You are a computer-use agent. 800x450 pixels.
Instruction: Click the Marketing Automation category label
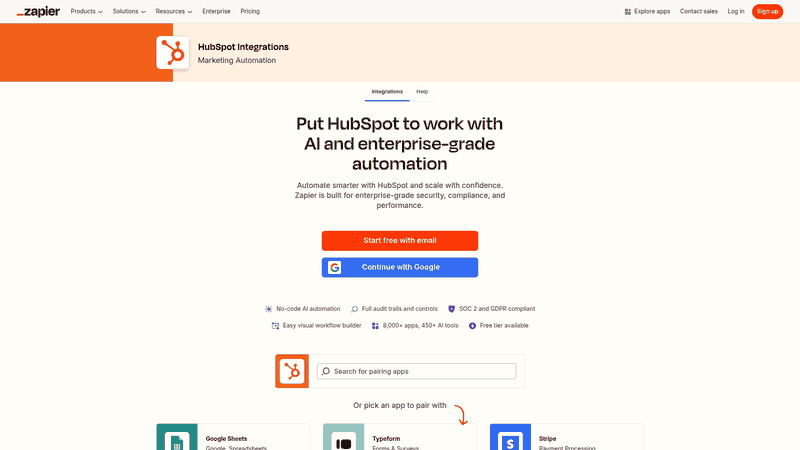pos(237,60)
